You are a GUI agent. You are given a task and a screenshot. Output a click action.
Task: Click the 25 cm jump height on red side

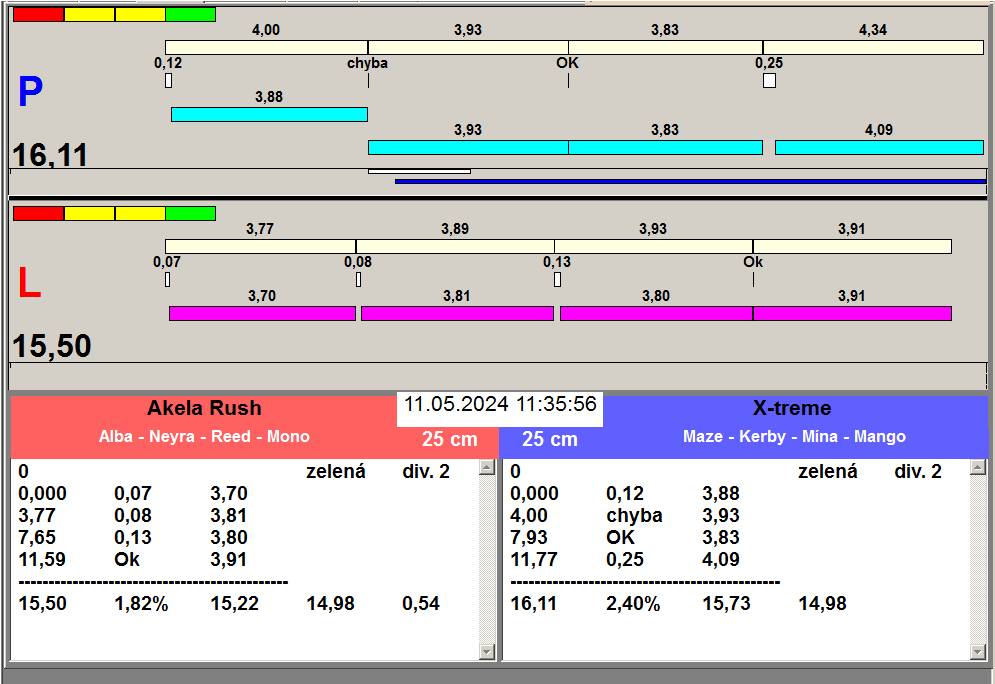(450, 439)
